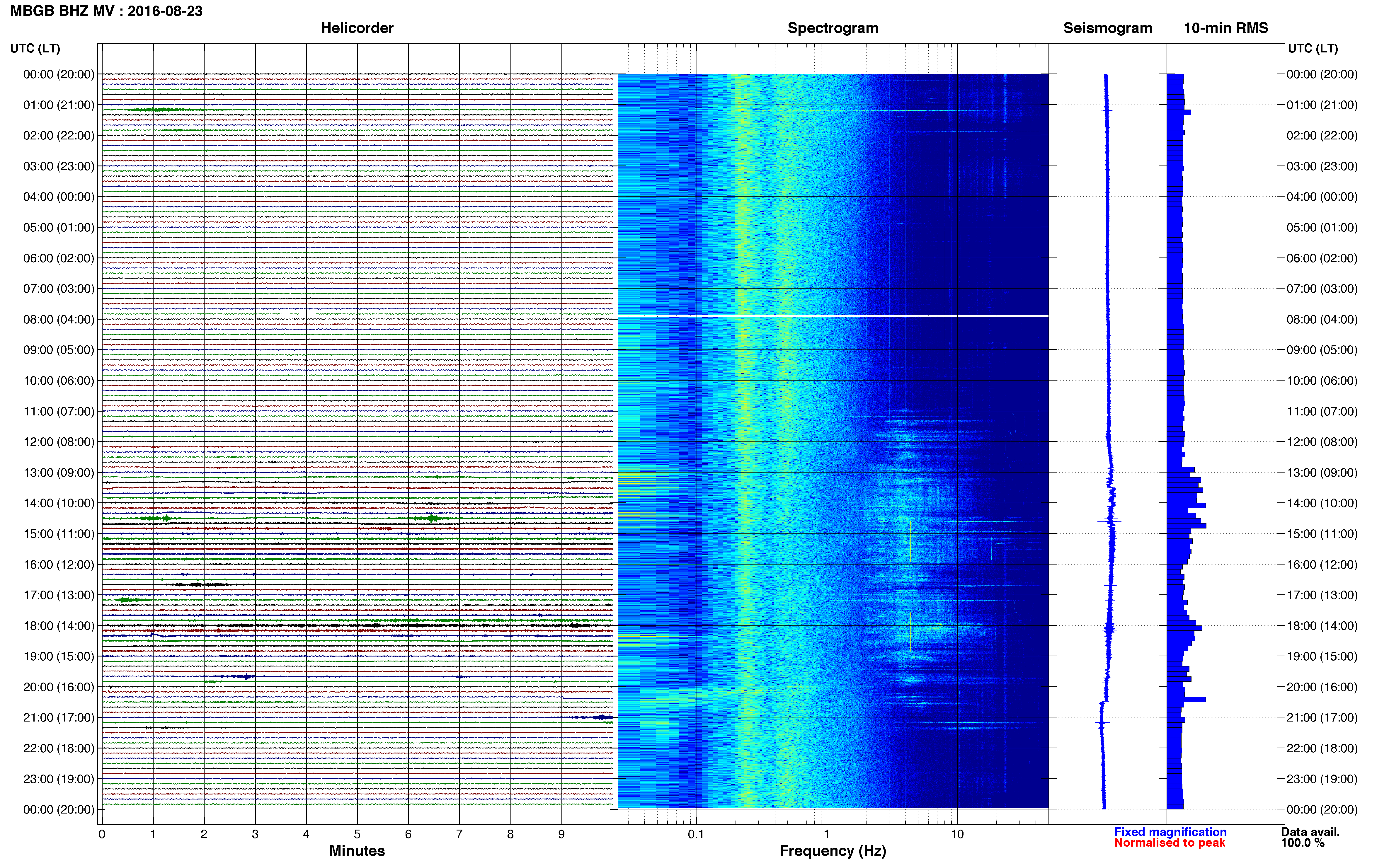This screenshot has width=1389, height=868.
Task: Select the 'Seismogram' panel heading
Action: (x=1107, y=28)
